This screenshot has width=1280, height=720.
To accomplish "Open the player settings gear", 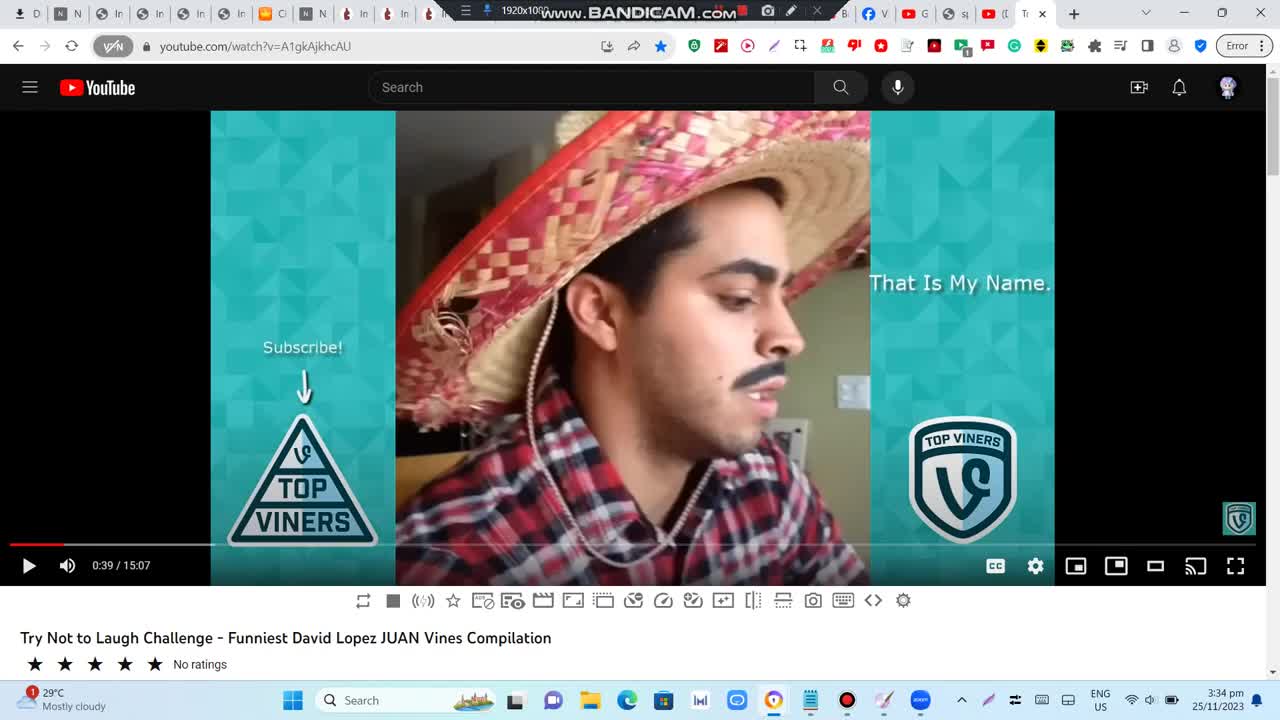I will [1036, 566].
